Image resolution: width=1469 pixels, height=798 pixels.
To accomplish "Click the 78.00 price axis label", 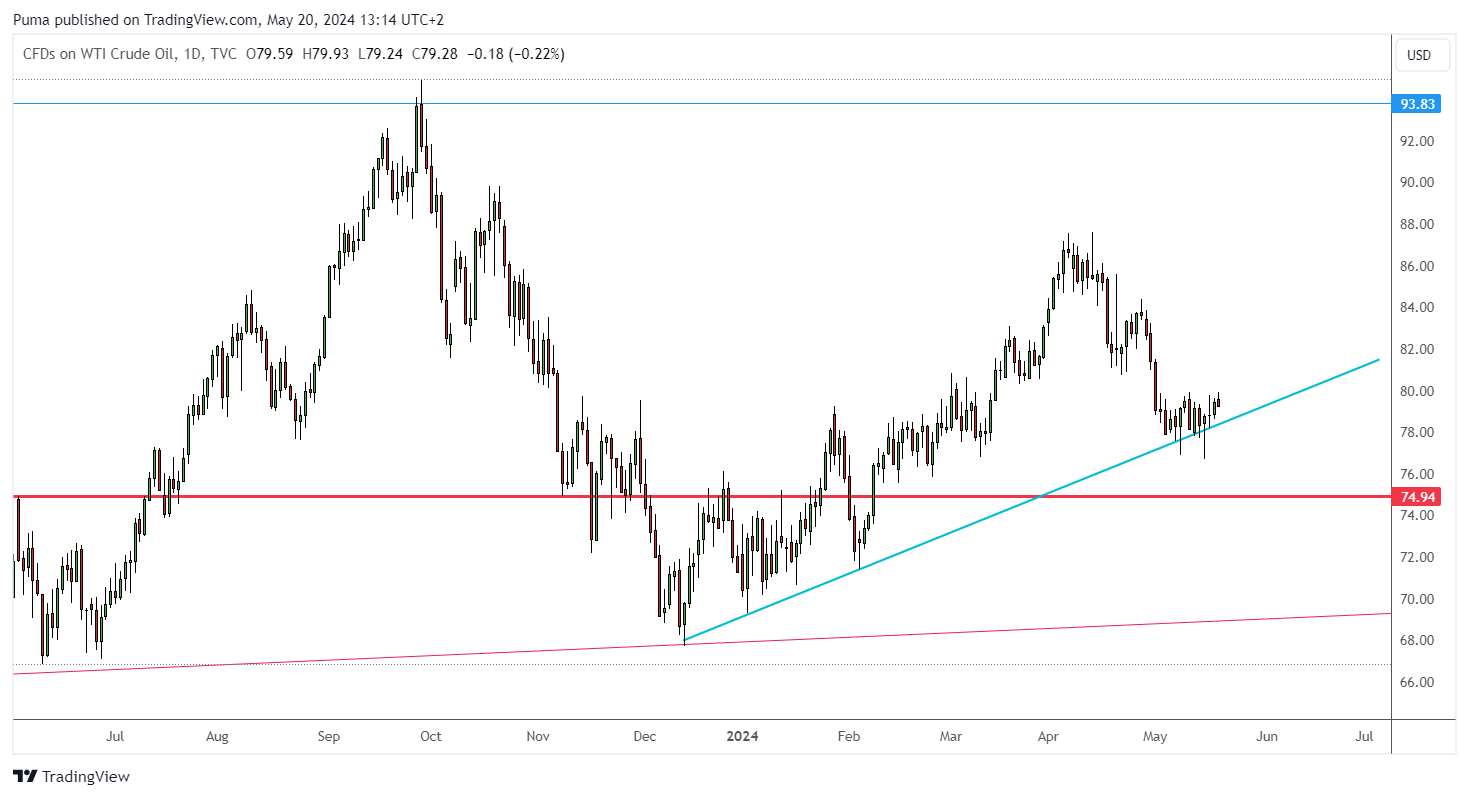I will pyautogui.click(x=1418, y=433).
